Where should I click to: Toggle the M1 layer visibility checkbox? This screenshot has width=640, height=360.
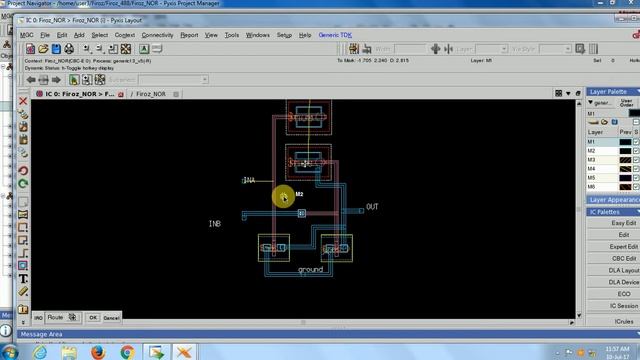click(x=636, y=142)
